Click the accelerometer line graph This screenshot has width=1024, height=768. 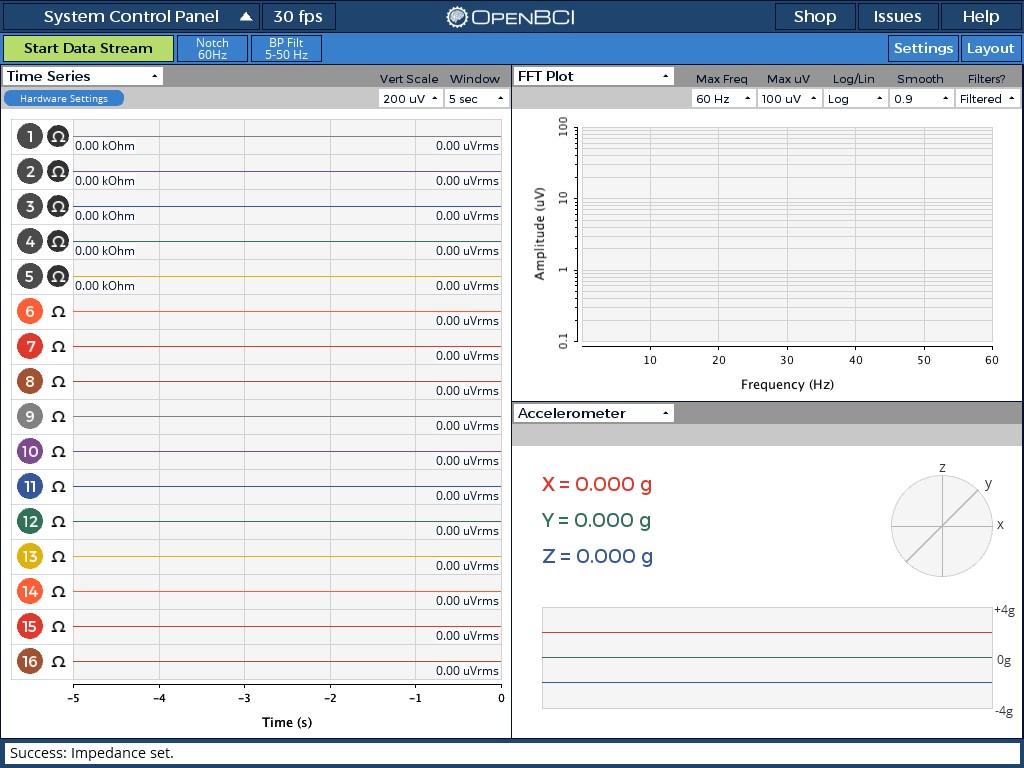(767, 658)
